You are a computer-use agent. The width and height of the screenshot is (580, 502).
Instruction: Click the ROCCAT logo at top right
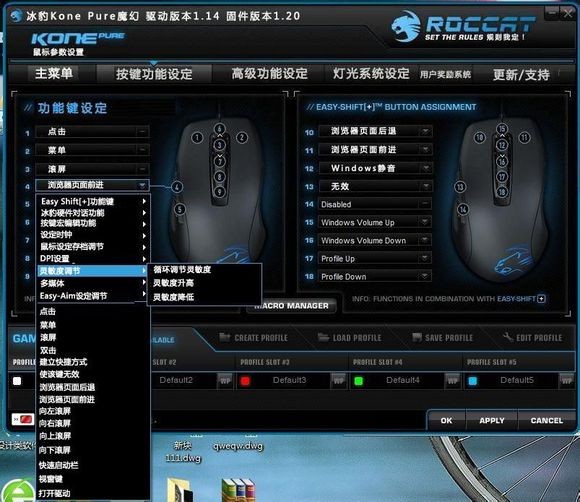462,27
